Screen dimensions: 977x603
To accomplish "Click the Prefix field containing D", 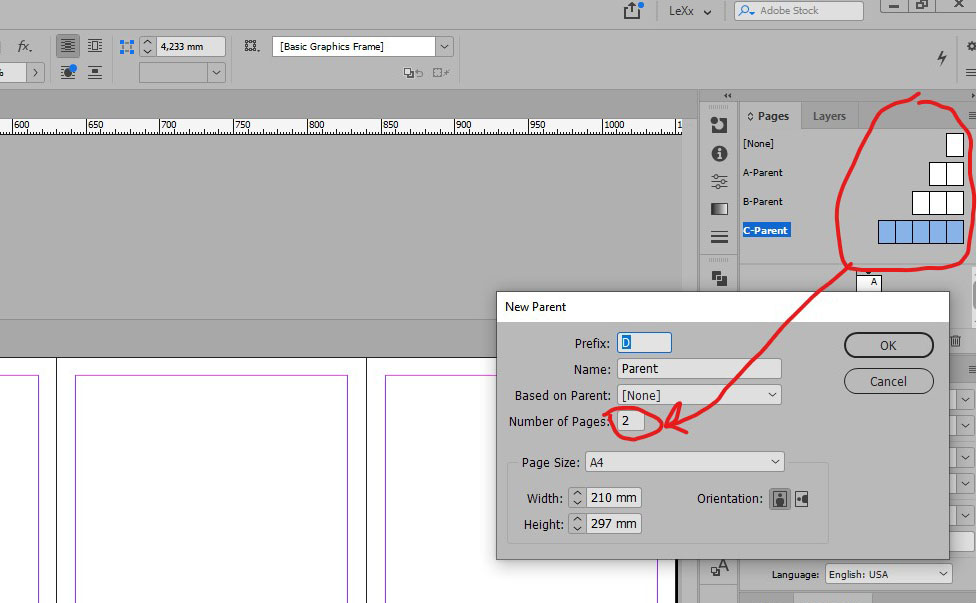I will coord(644,343).
